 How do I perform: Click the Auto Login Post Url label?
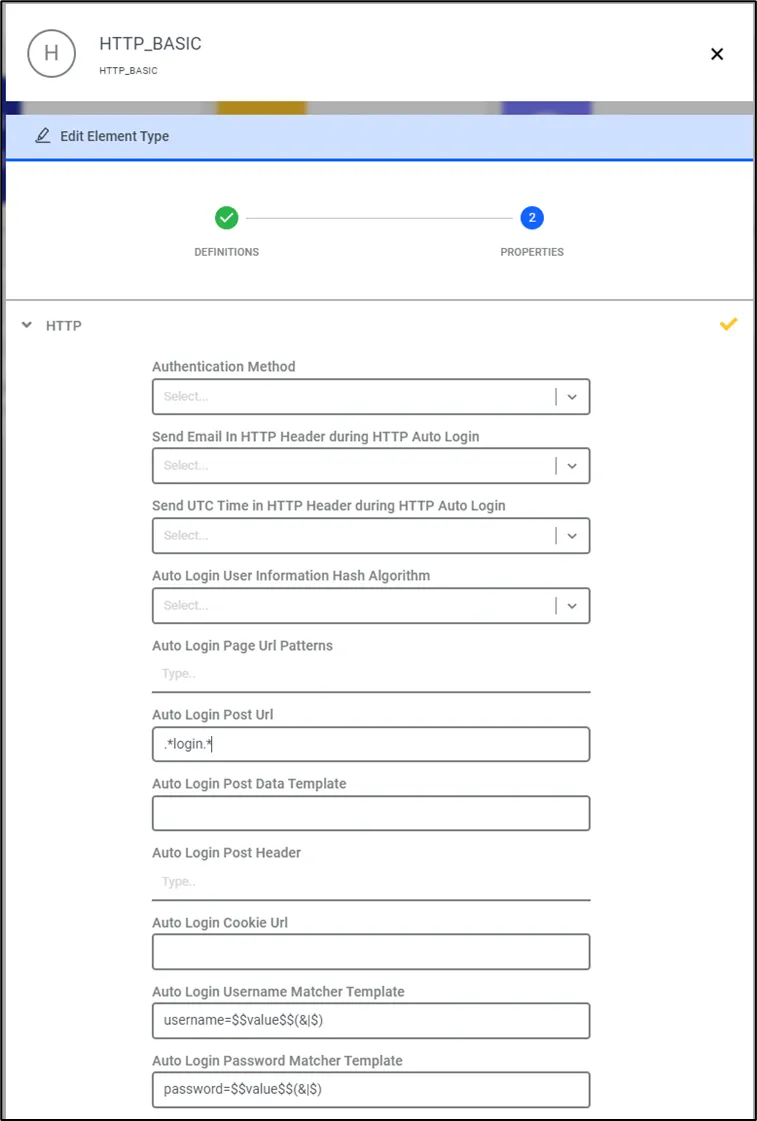[213, 714]
